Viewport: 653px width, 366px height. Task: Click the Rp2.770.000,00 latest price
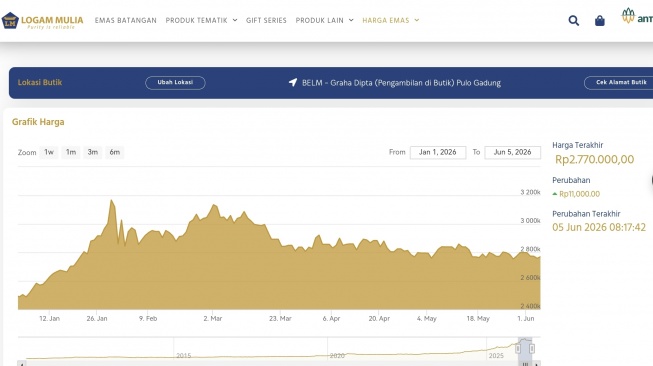point(594,159)
